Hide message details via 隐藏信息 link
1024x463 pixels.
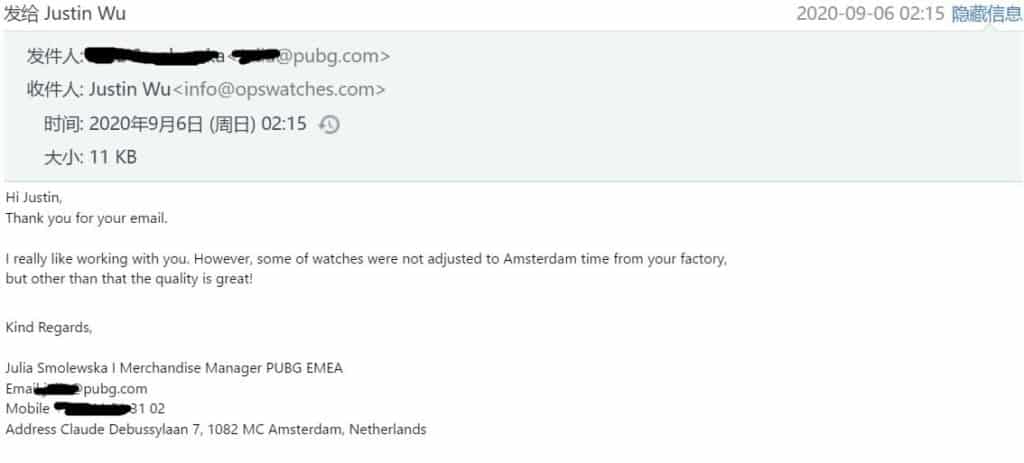click(x=986, y=14)
